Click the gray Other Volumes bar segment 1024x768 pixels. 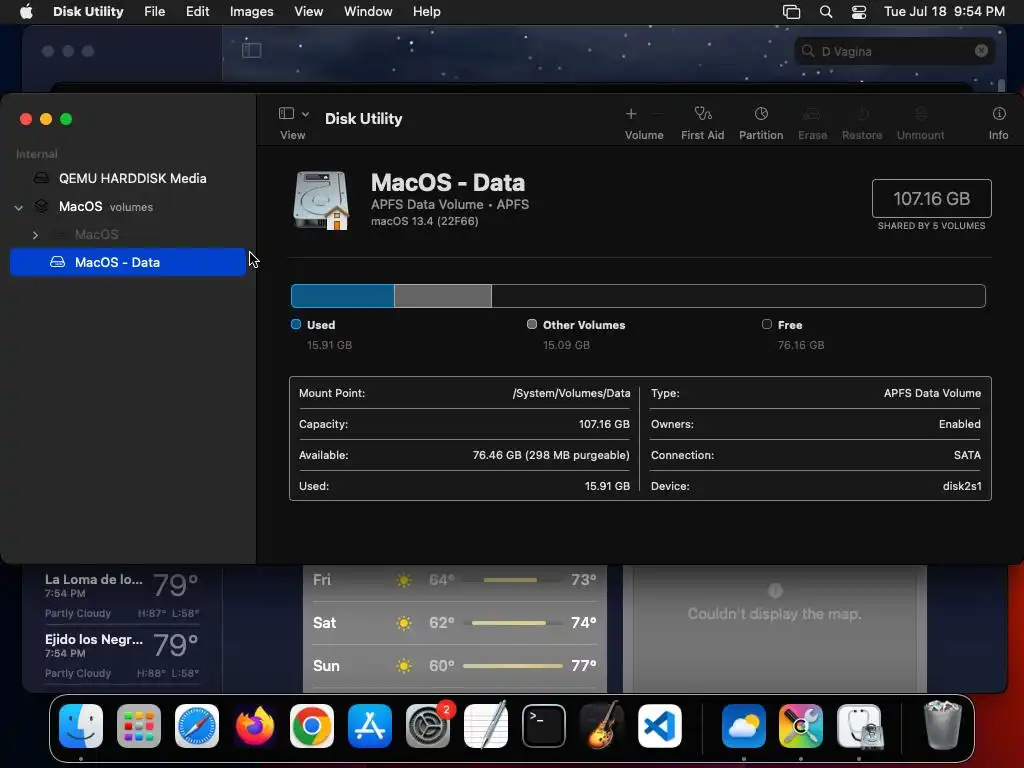(443, 296)
